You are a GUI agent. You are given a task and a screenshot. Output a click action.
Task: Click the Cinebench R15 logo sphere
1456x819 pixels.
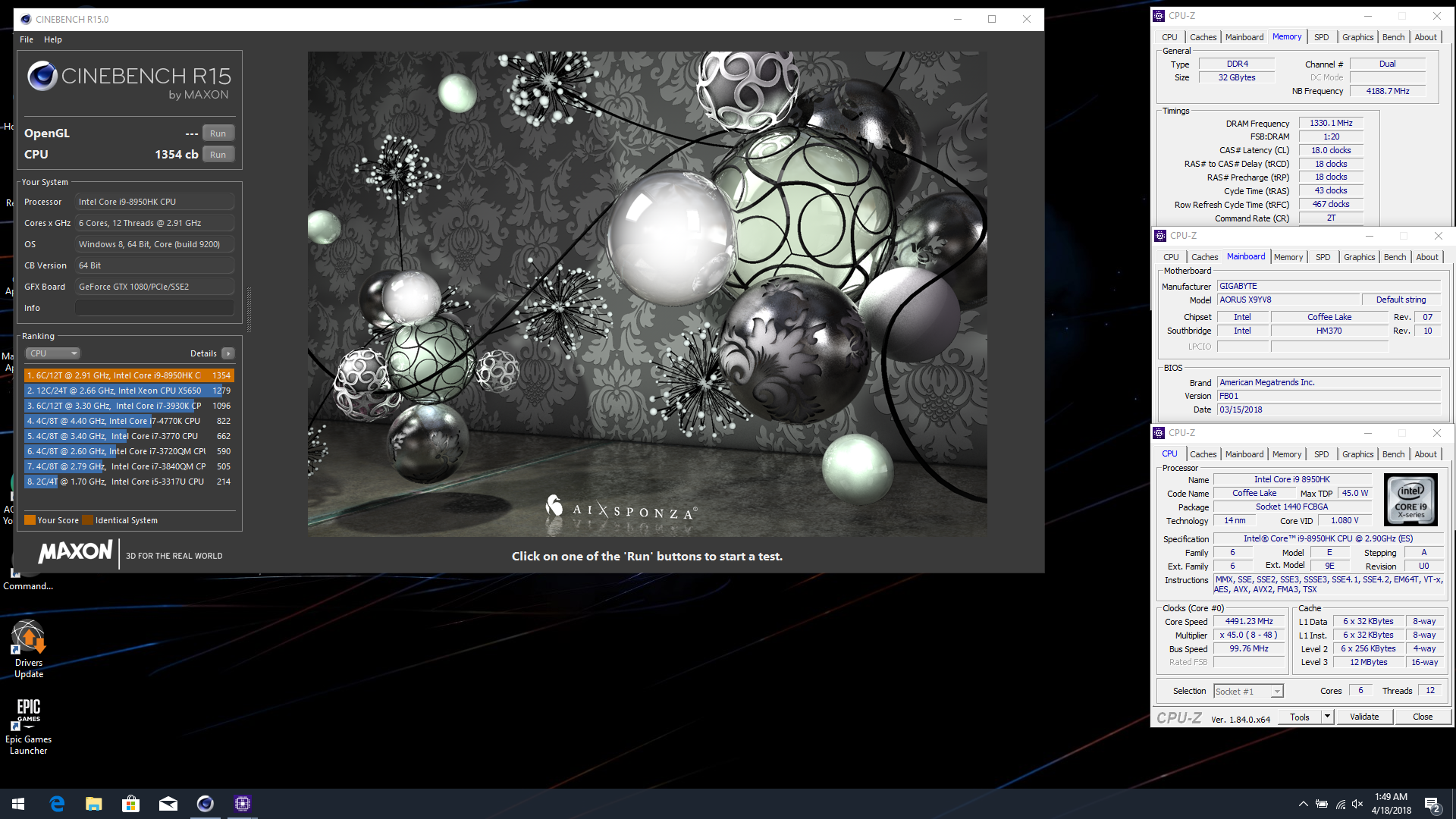pos(42,76)
